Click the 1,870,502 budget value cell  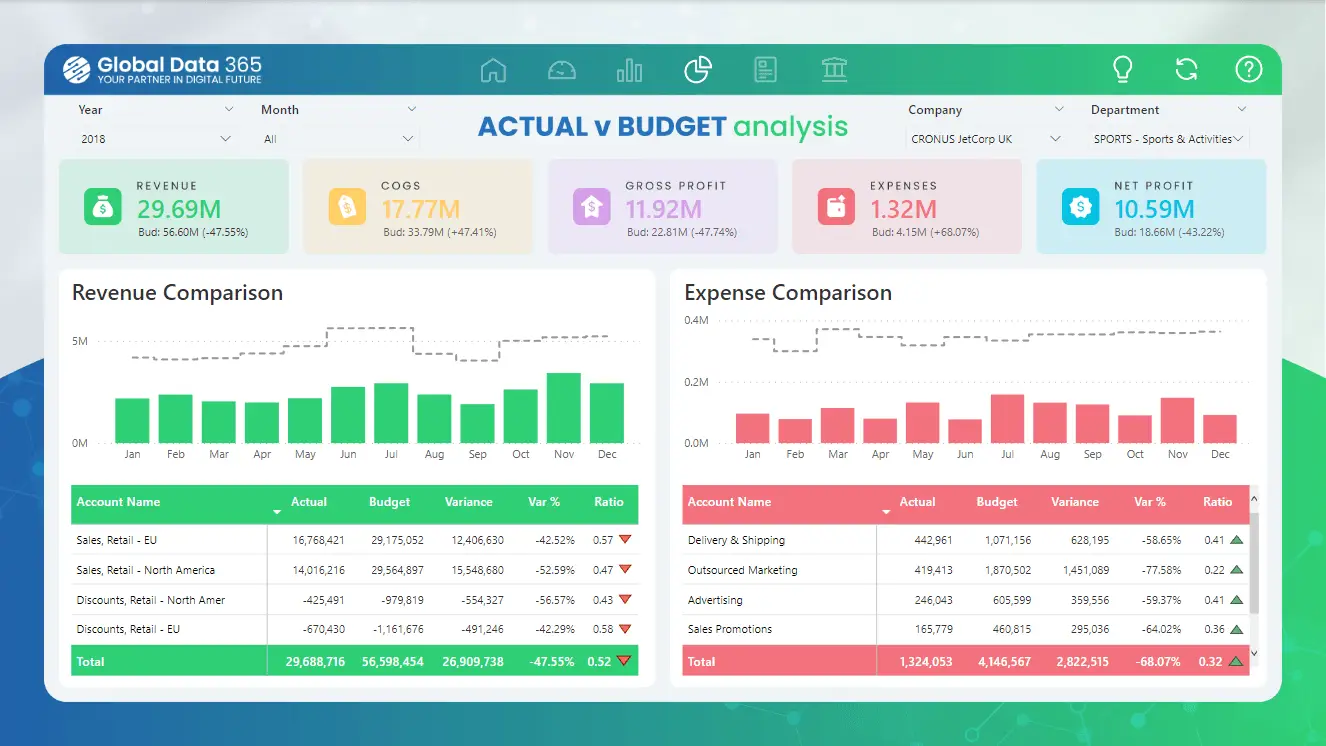point(1007,570)
